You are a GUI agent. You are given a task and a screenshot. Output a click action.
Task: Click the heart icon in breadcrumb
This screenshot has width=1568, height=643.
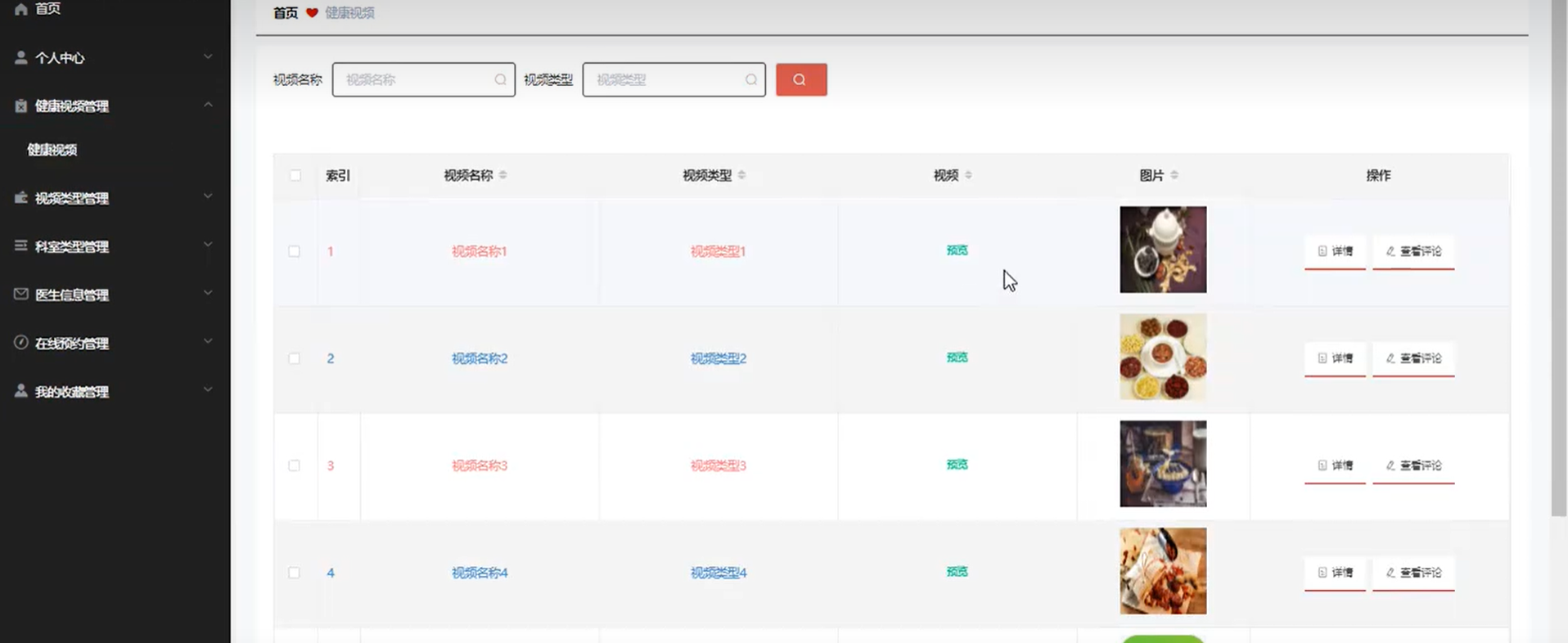point(312,13)
